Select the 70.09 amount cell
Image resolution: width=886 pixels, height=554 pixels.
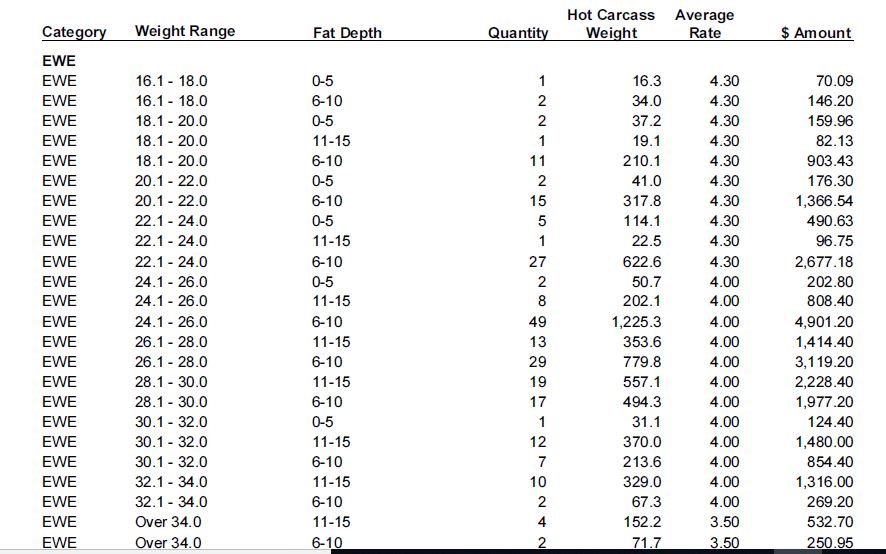click(x=829, y=81)
